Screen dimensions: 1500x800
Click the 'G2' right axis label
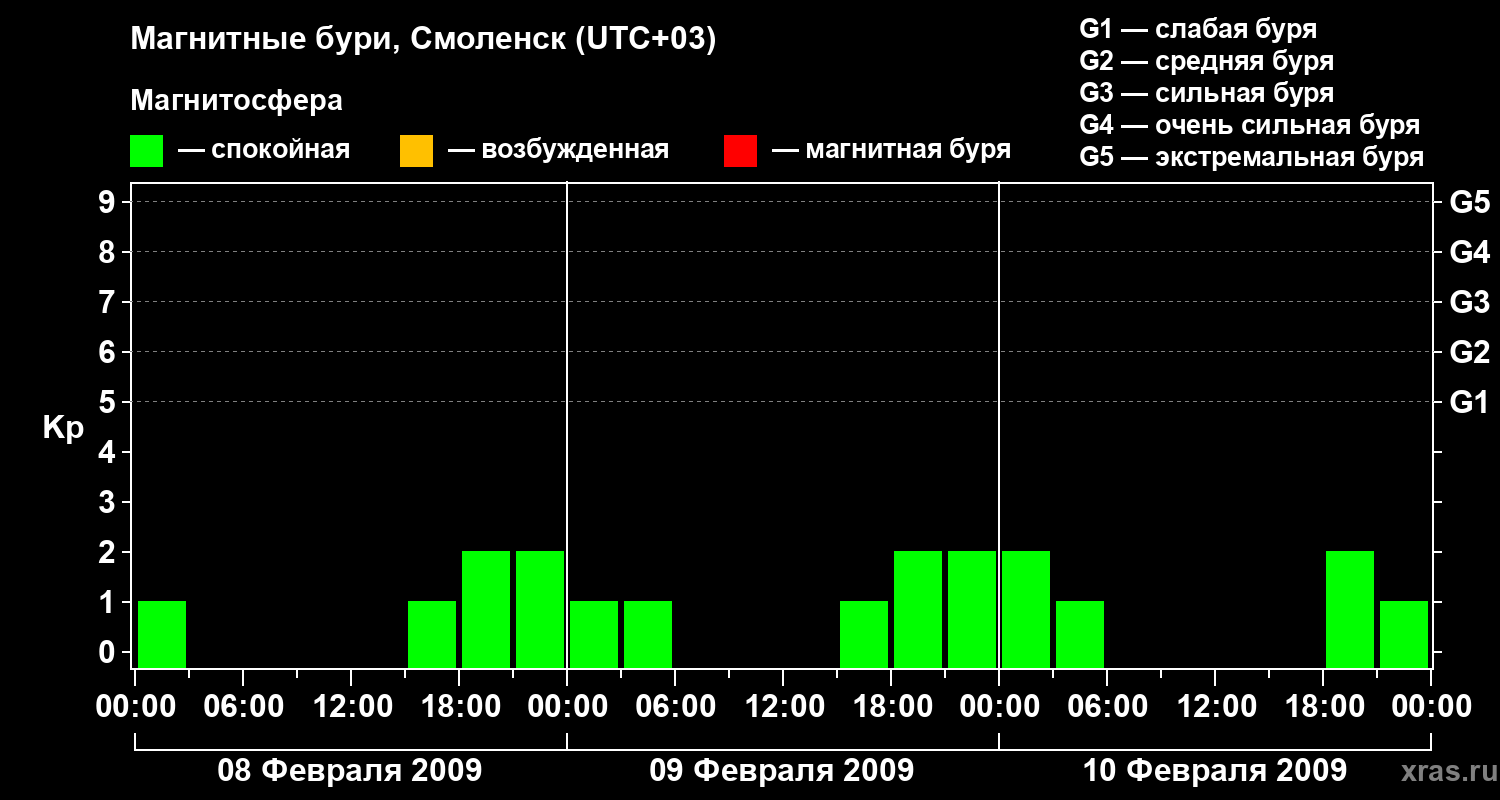(1469, 352)
